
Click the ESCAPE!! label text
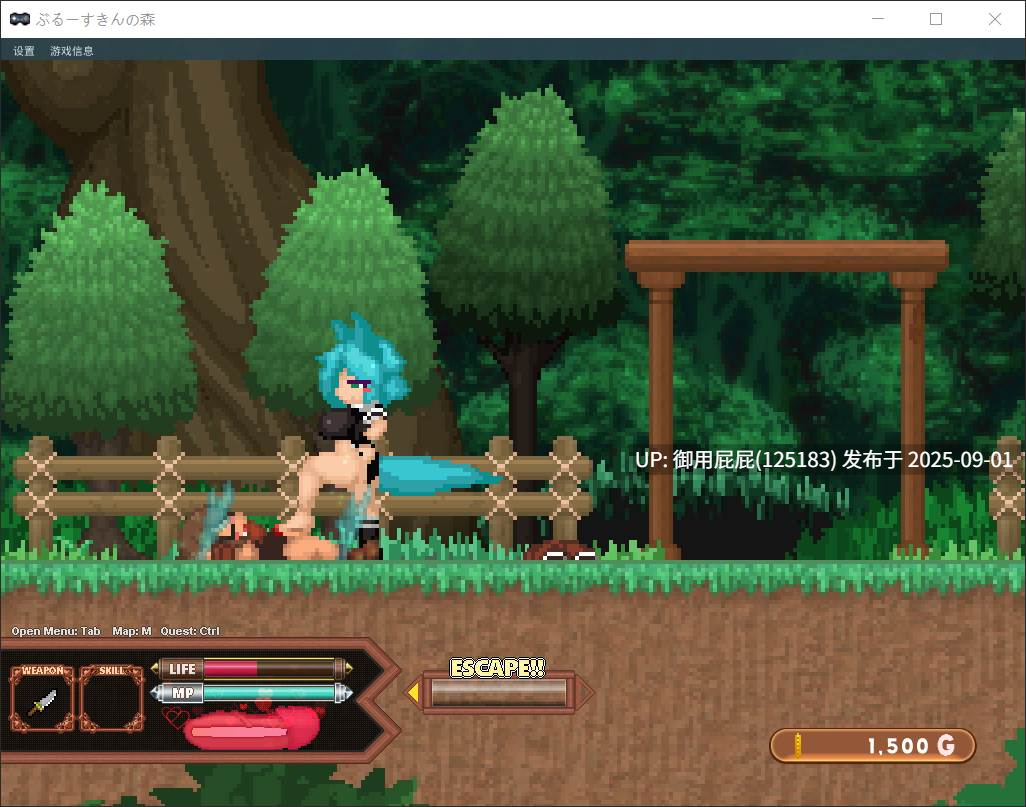pyautogui.click(x=497, y=668)
